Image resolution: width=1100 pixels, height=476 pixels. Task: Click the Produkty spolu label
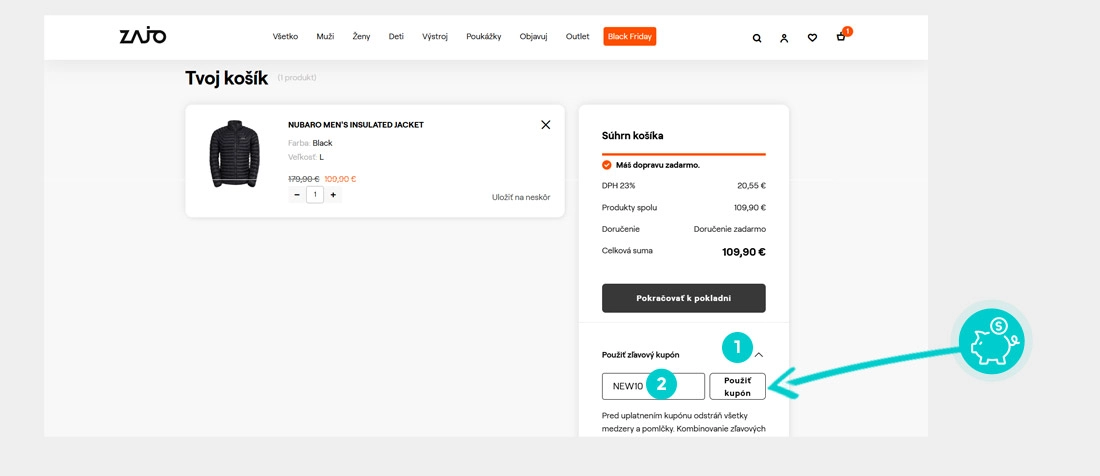click(629, 208)
